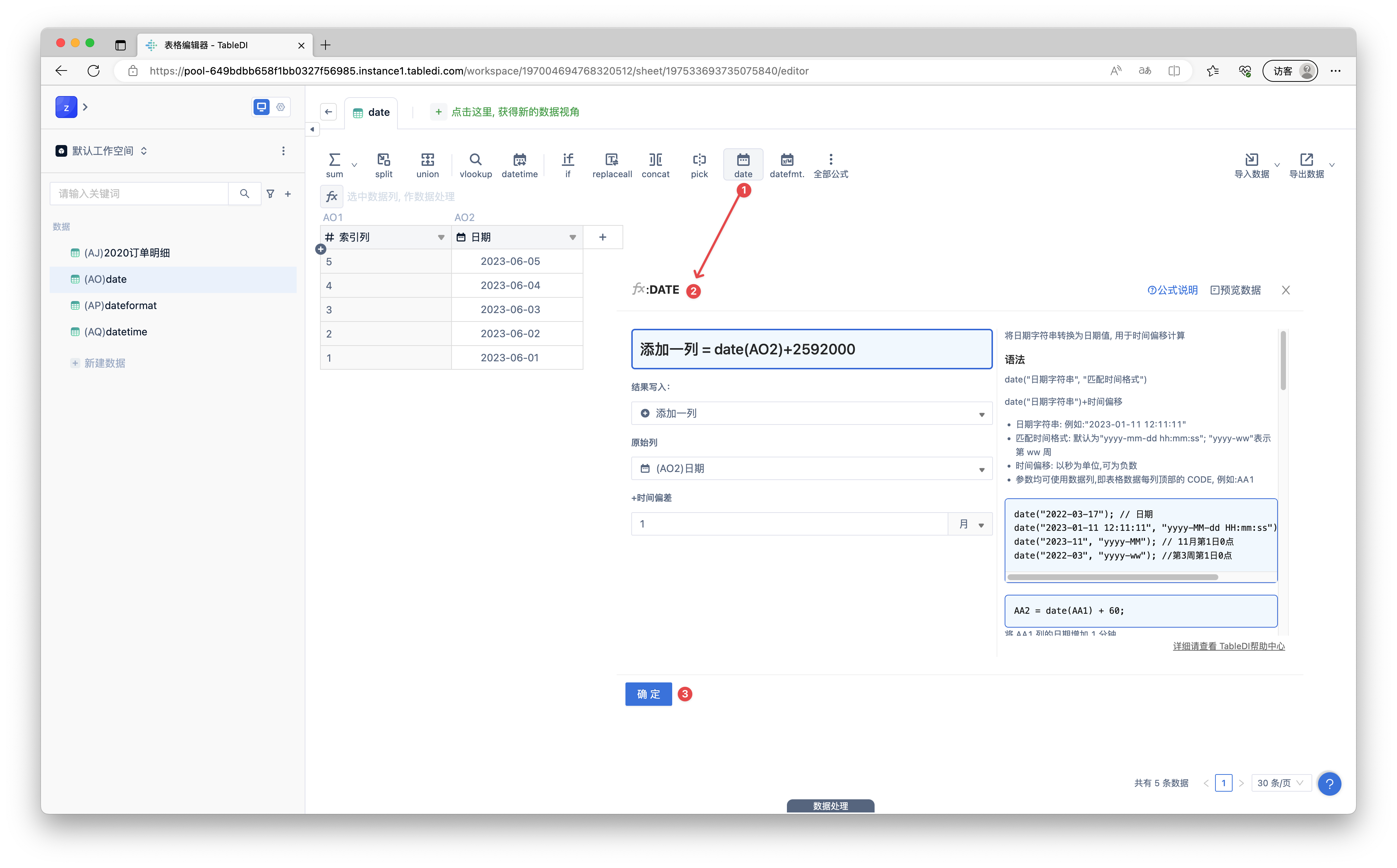Click the sidebar search magnifier icon
Image resolution: width=1397 pixels, height=868 pixels.
pos(244,194)
